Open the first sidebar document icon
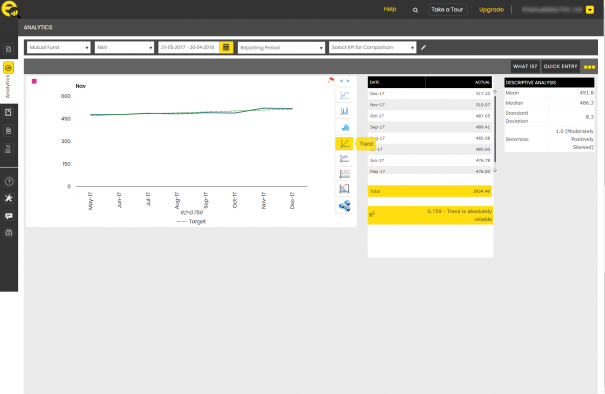Screen dimensions: 605x394 (x=8, y=49)
